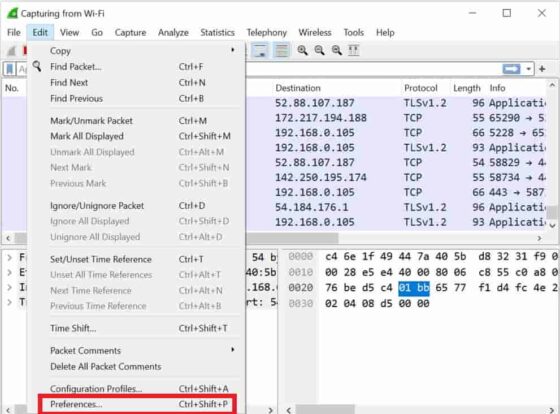Image resolution: width=560 pixels, height=414 pixels.
Task: Click the apply filter arrow button
Action: (x=511, y=69)
